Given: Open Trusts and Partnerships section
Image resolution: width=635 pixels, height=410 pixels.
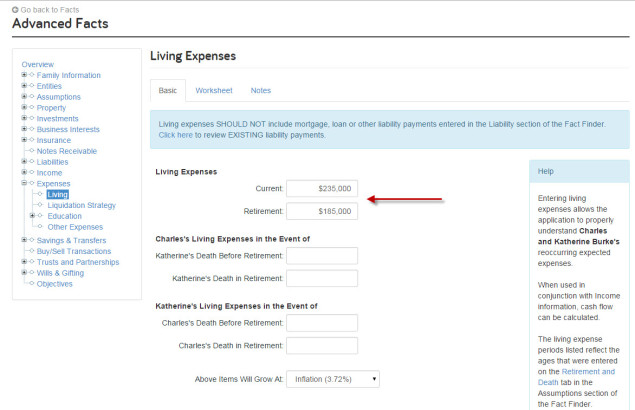Looking at the screenshot, I should (78, 262).
